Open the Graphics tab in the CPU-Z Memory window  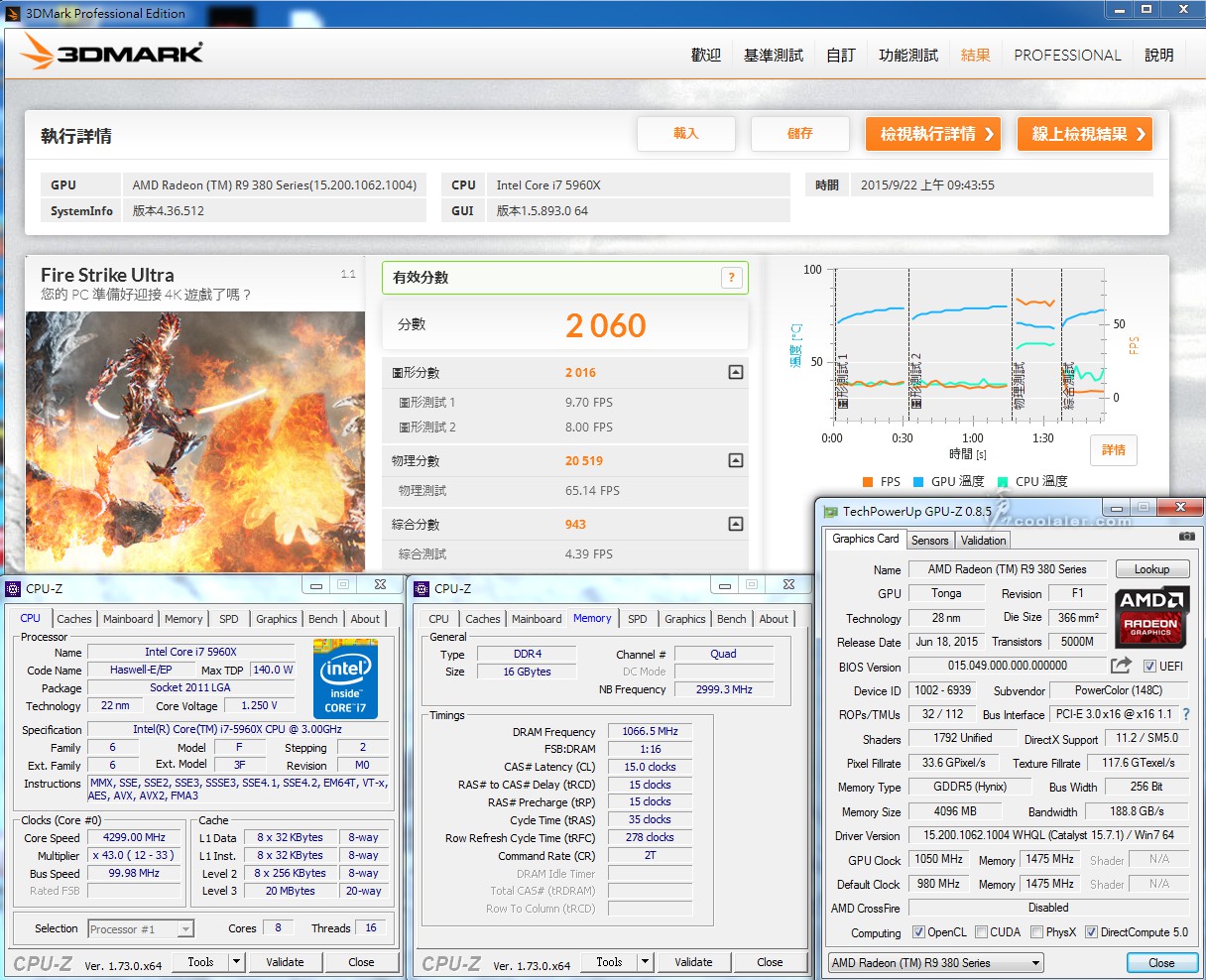[685, 619]
